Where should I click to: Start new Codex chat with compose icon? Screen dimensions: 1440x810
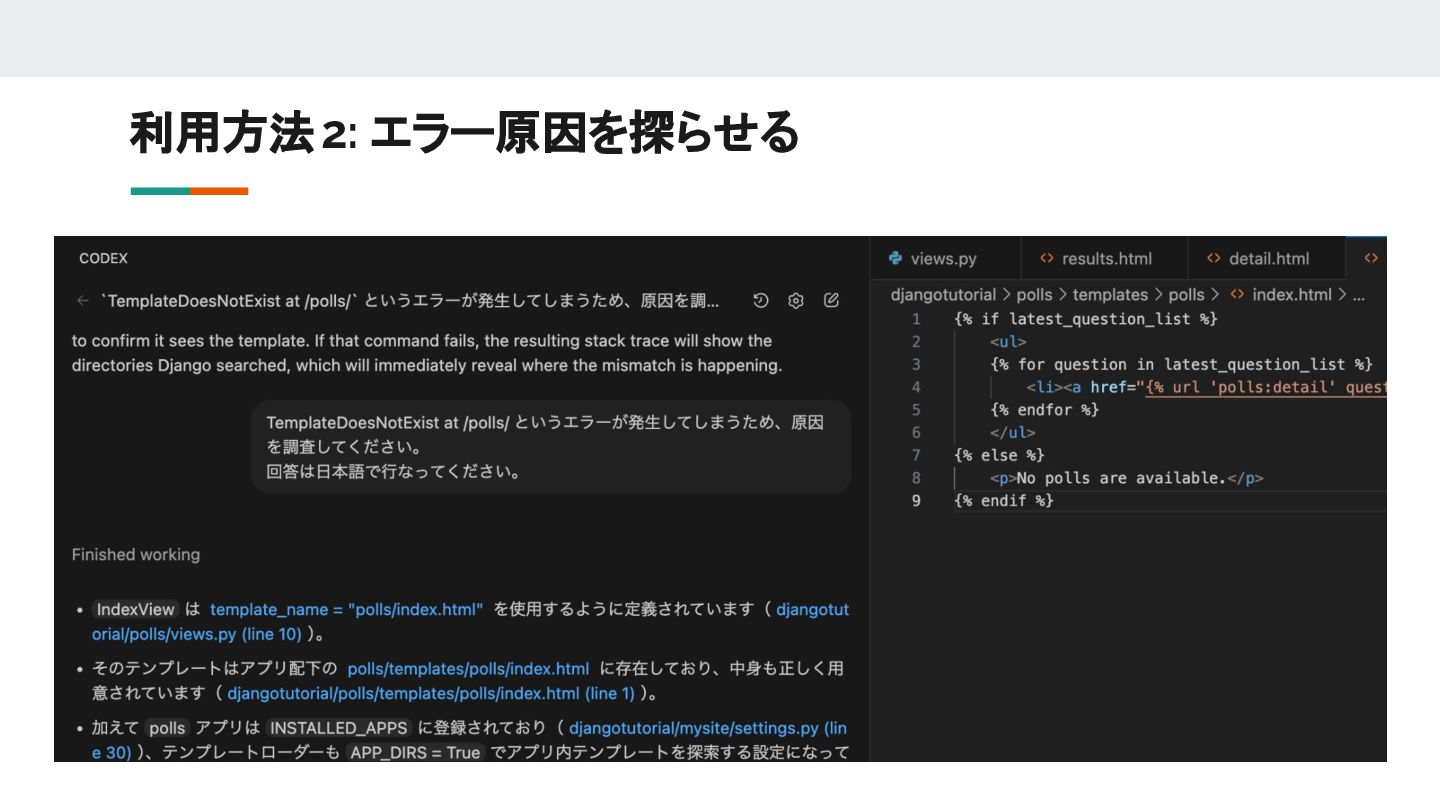[x=831, y=300]
